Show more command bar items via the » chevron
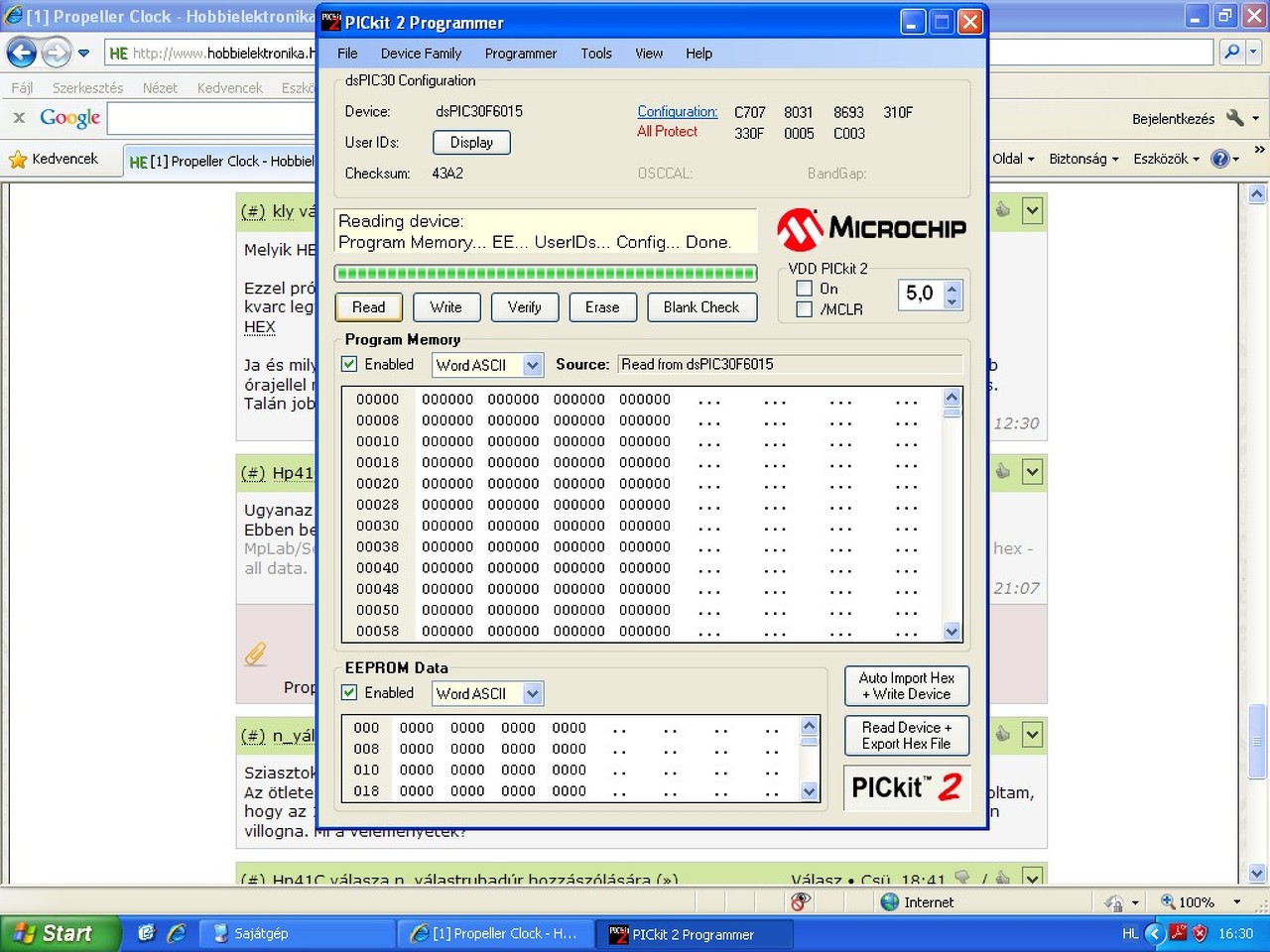This screenshot has width=1270, height=952. coord(1259,150)
